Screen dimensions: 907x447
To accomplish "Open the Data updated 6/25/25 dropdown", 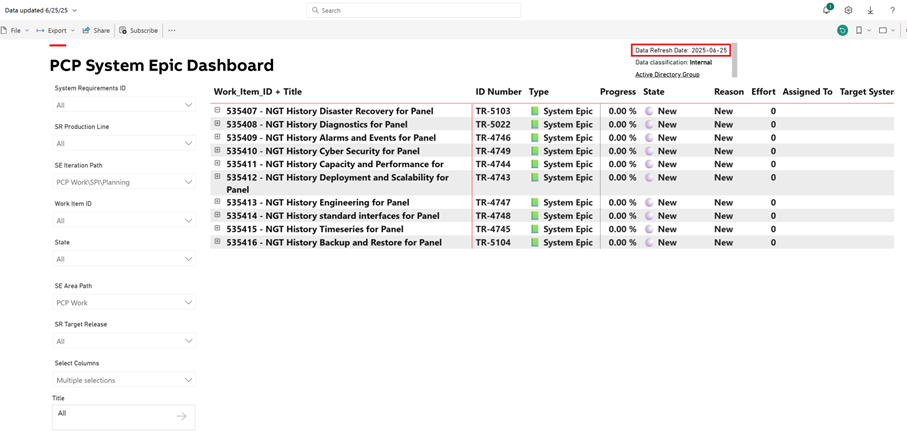I will point(41,10).
